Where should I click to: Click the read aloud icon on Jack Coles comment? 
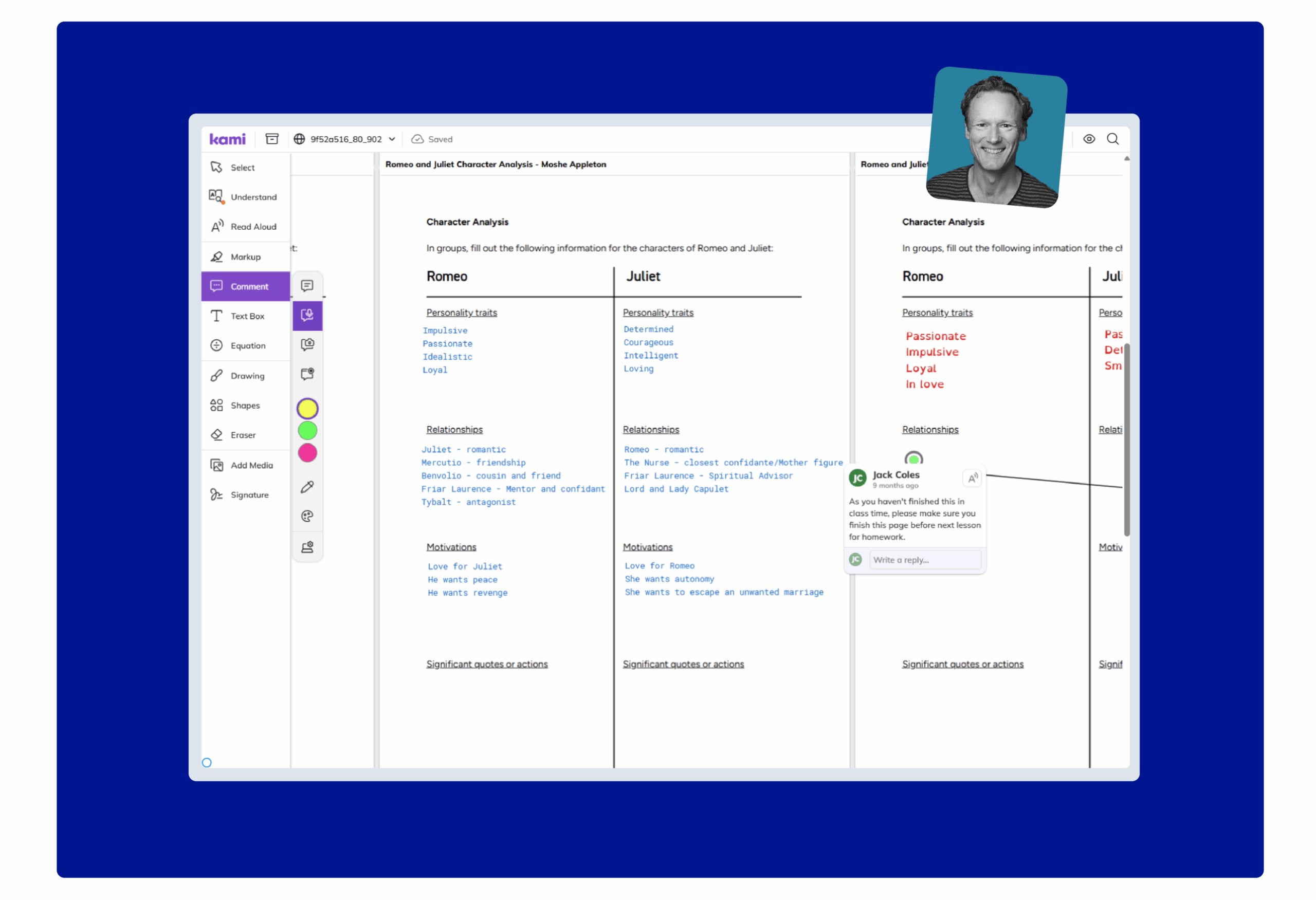coord(972,479)
